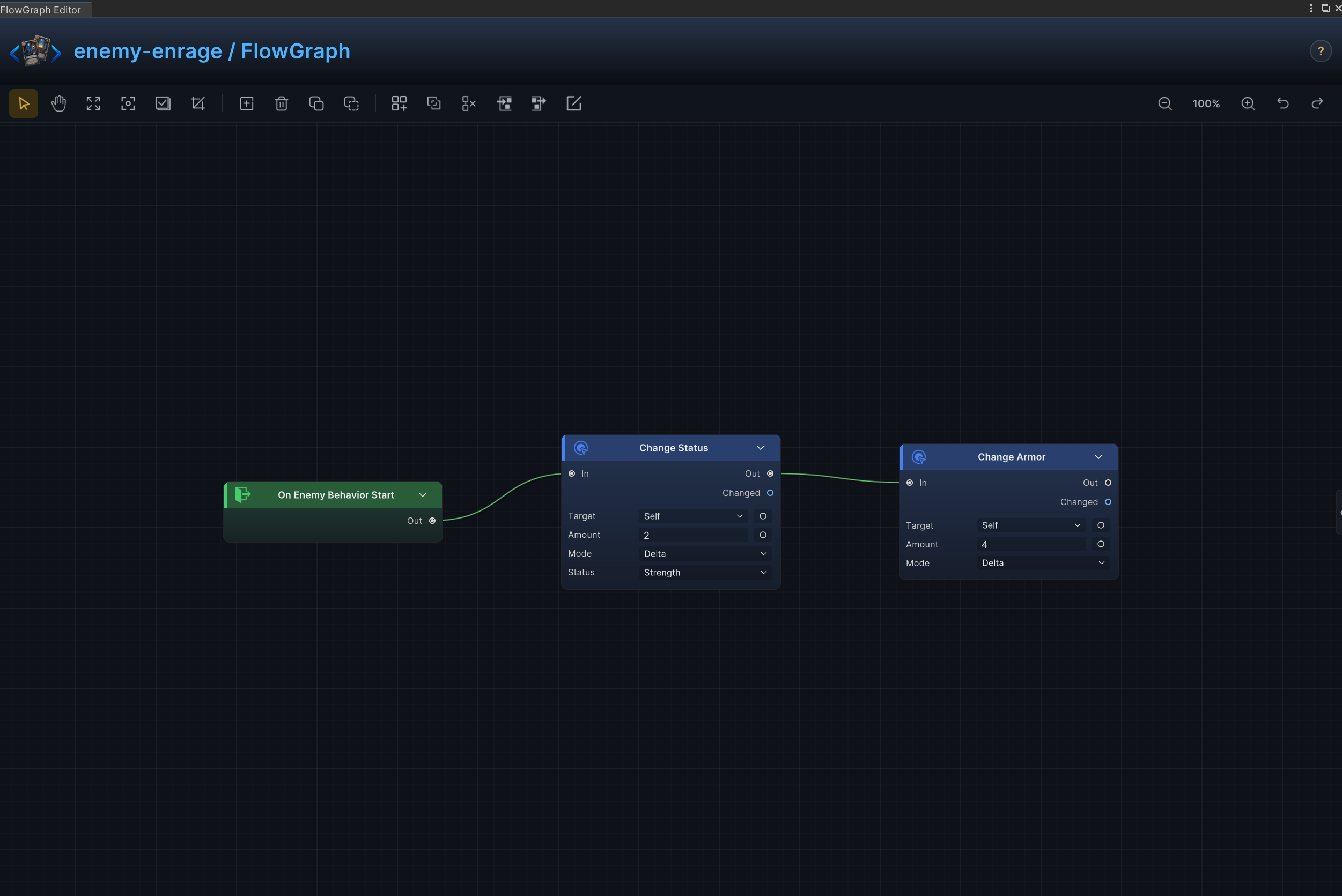Viewport: 1342px width, 896px height.
Task: Click the squares-with-x ungroup icon
Action: tap(469, 103)
